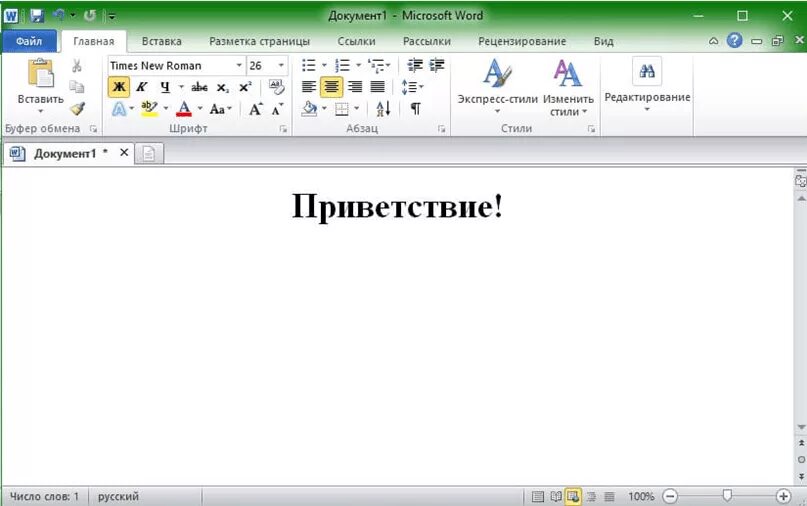Click the Grow Font icon
807x506 pixels.
point(255,109)
